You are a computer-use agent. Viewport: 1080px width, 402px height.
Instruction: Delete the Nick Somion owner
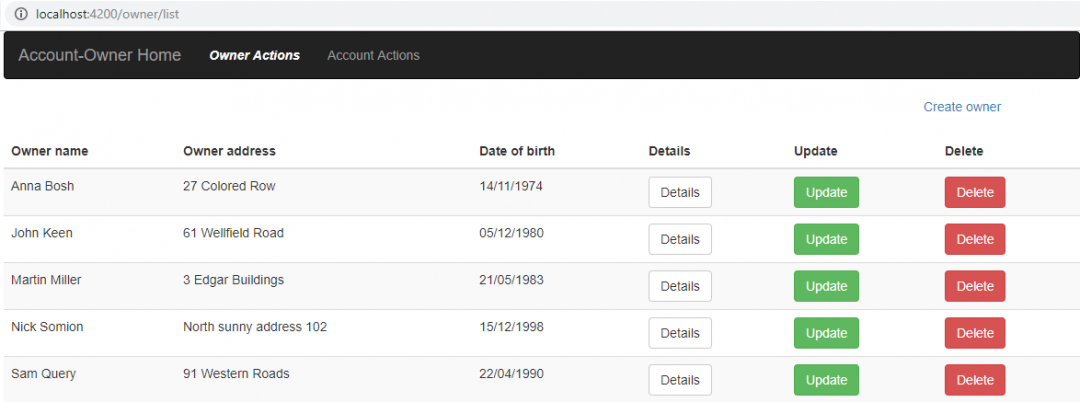[975, 332]
